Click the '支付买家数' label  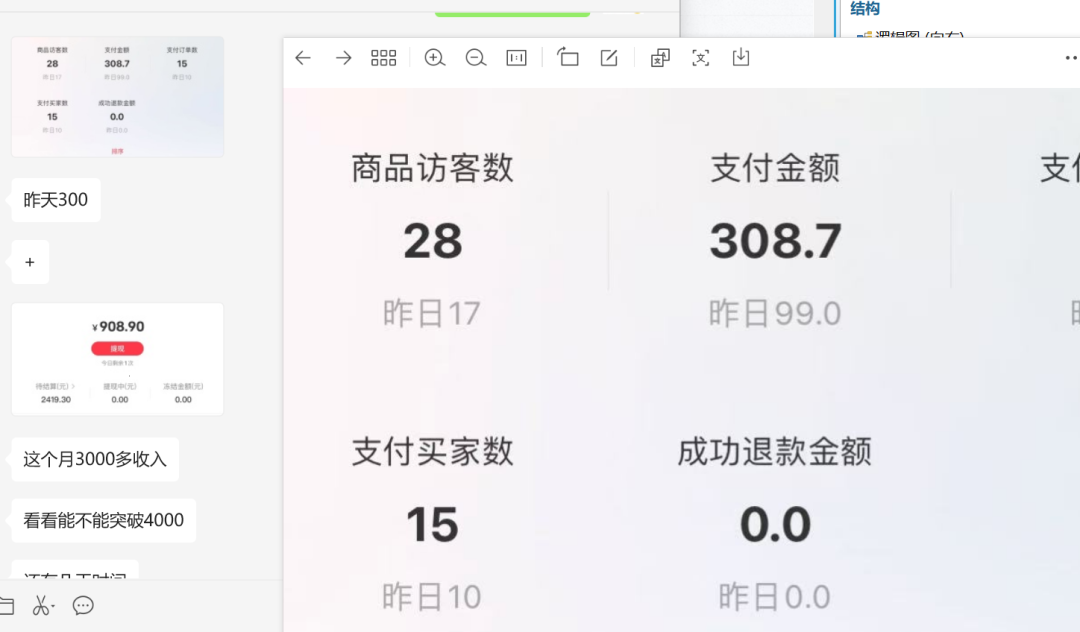[x=433, y=452]
